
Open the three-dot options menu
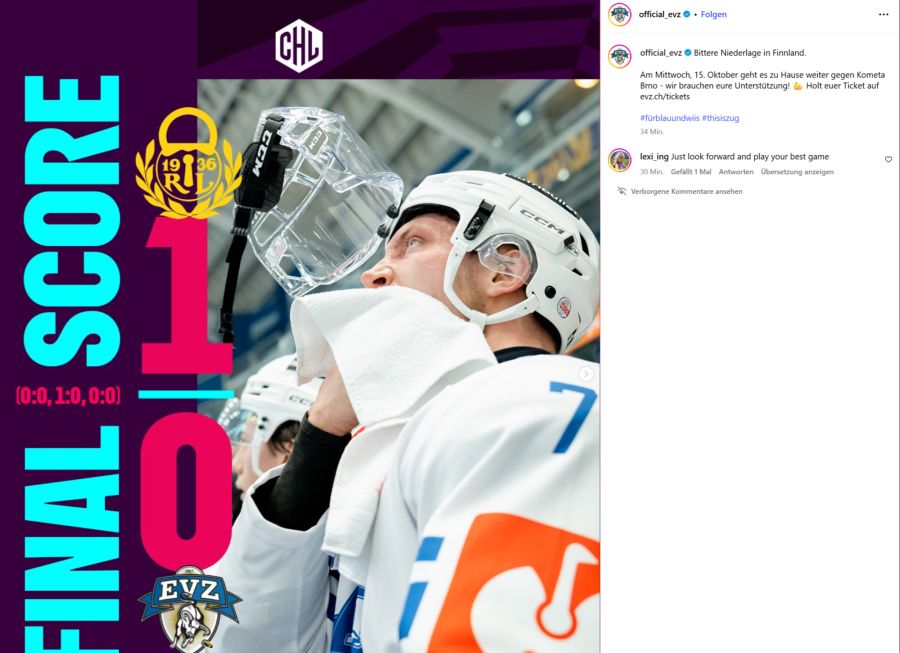883,14
